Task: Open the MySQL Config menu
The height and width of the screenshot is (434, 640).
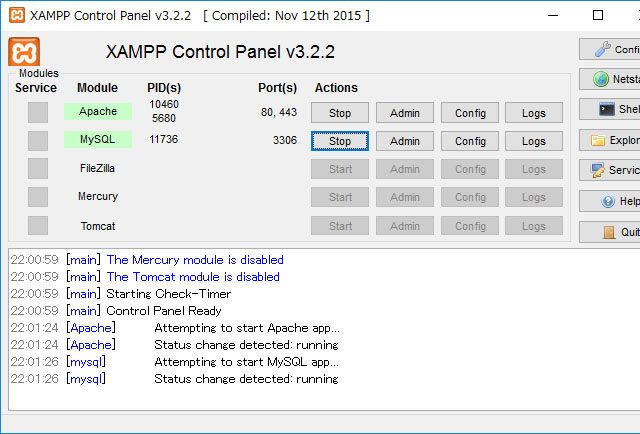Action: click(x=470, y=141)
